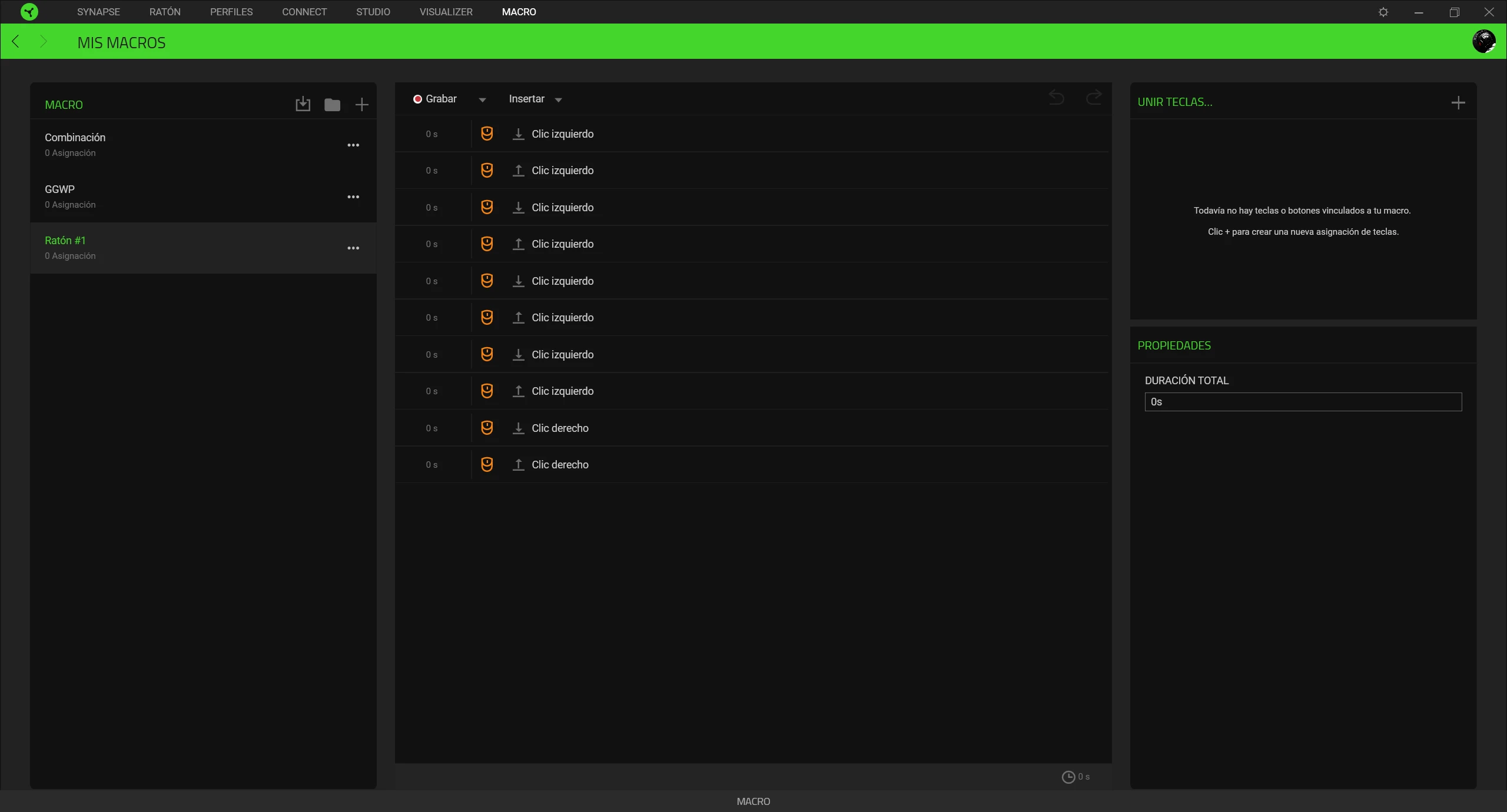The width and height of the screenshot is (1507, 812).
Task: Select the Ratón #1 macro
Action: click(x=203, y=248)
